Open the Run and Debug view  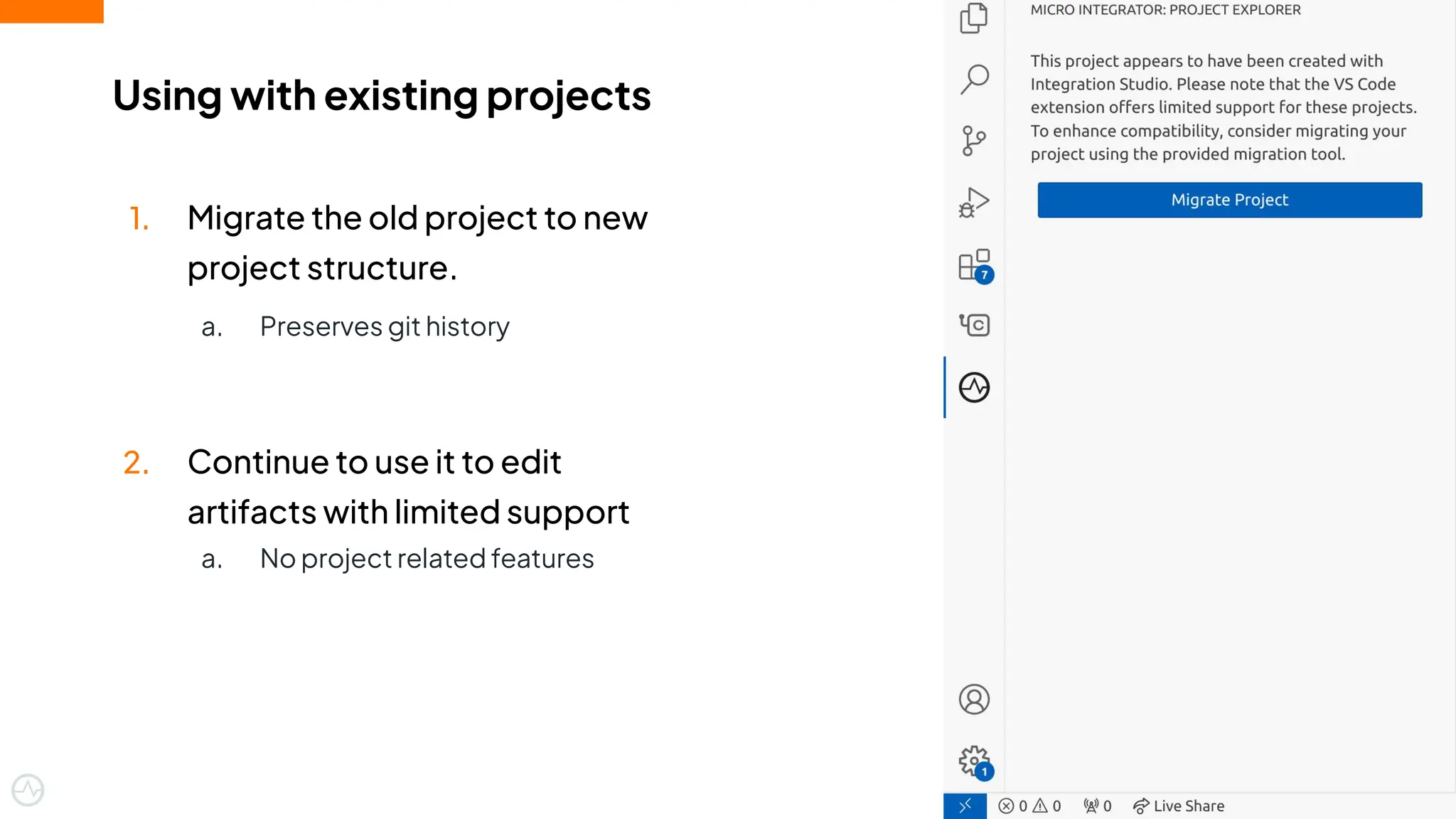click(x=973, y=203)
